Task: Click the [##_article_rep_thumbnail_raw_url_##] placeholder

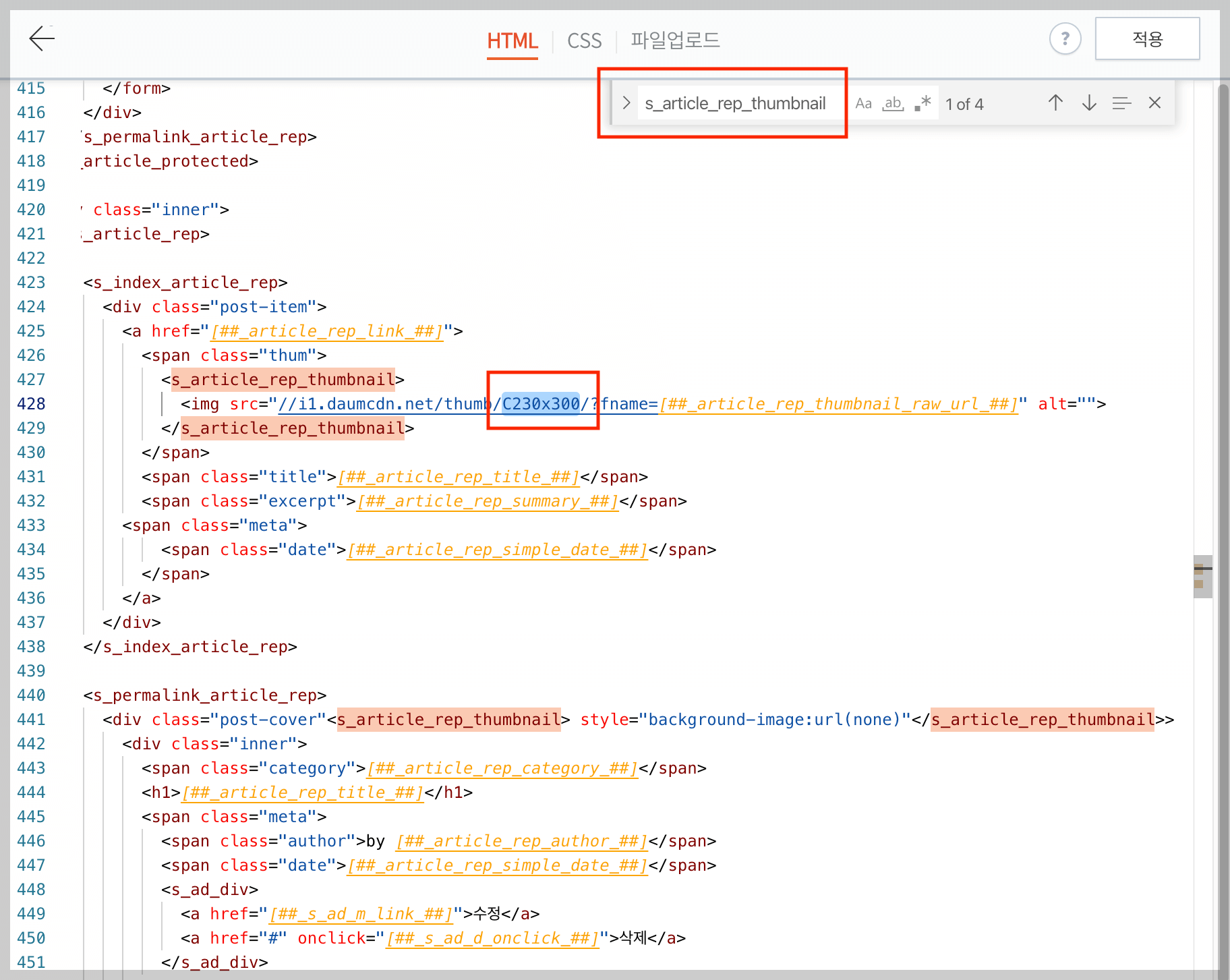Action: pyautogui.click(x=838, y=404)
